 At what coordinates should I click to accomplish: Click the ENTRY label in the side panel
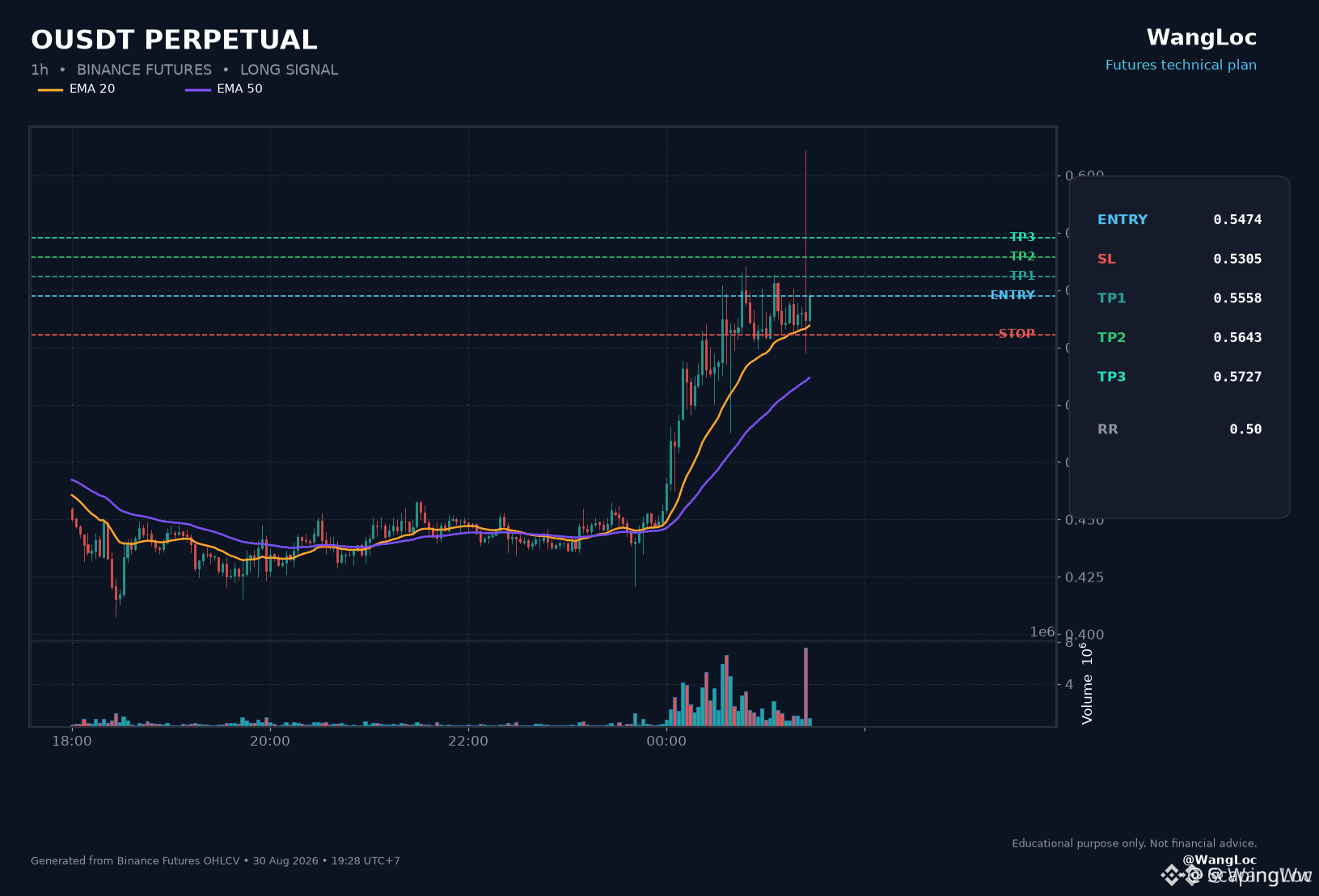click(1122, 220)
